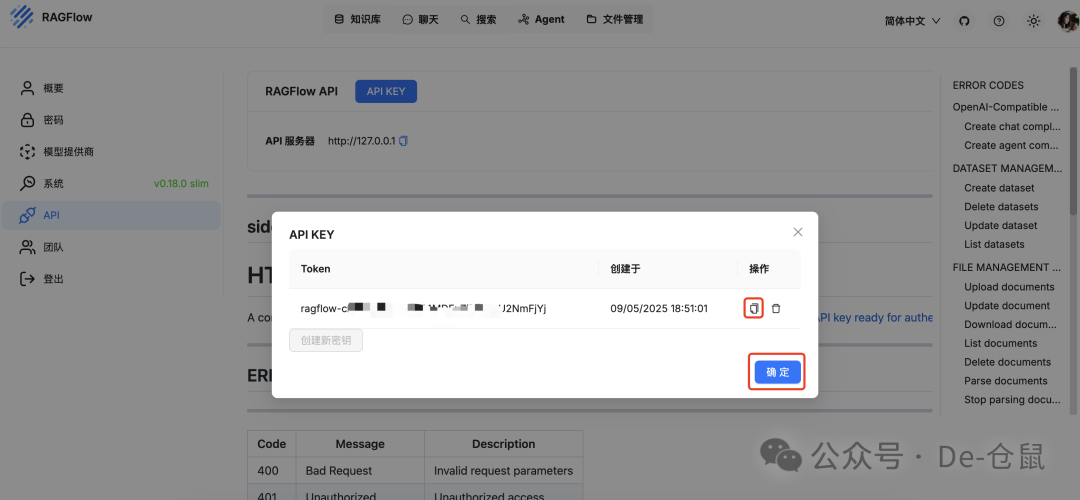The width and height of the screenshot is (1080, 500).
Task: Open Upload documents doc link
Action: (x=1009, y=287)
